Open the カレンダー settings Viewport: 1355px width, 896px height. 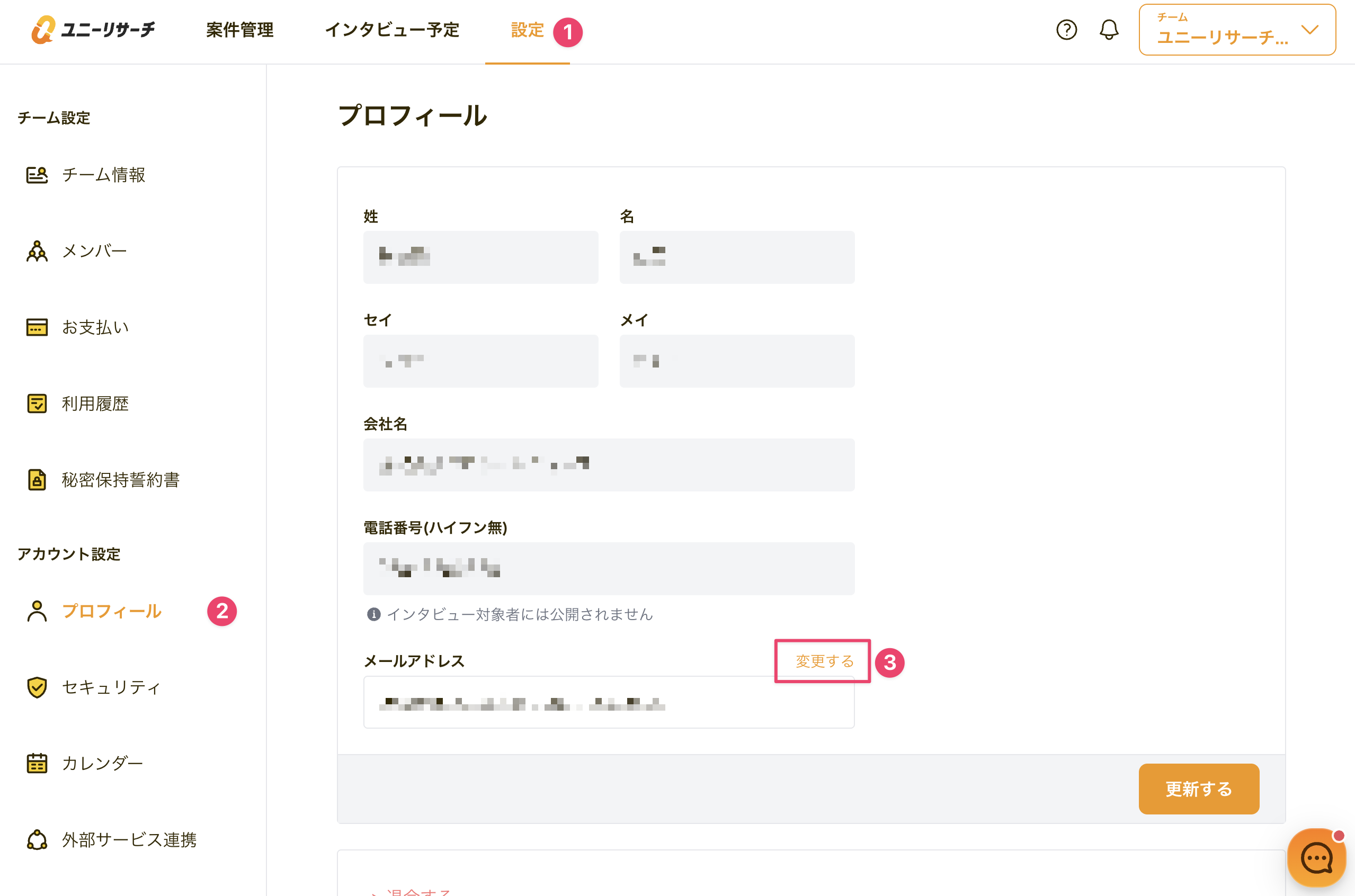pos(102,764)
